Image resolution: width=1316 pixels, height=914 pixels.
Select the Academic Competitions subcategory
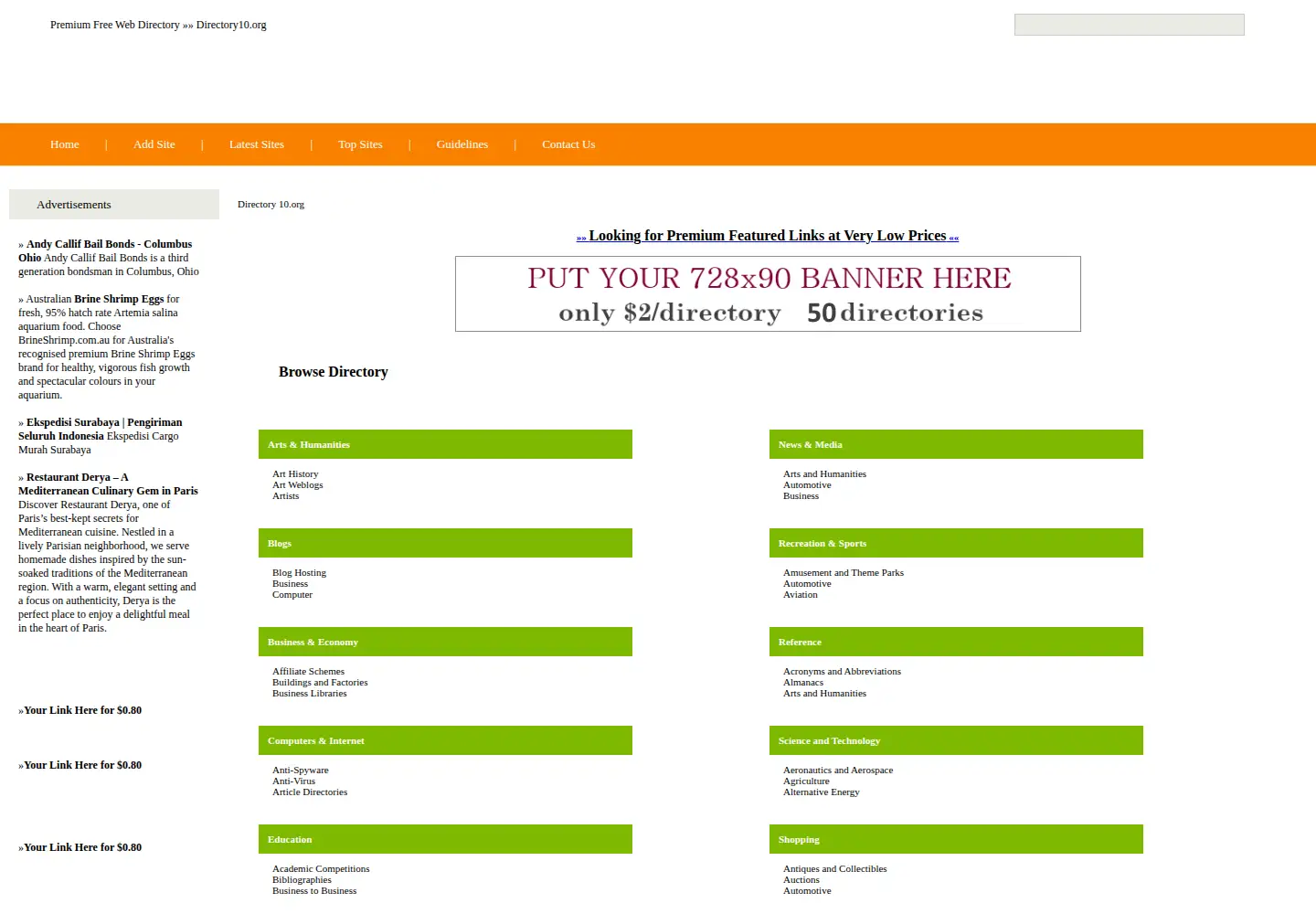321,869
